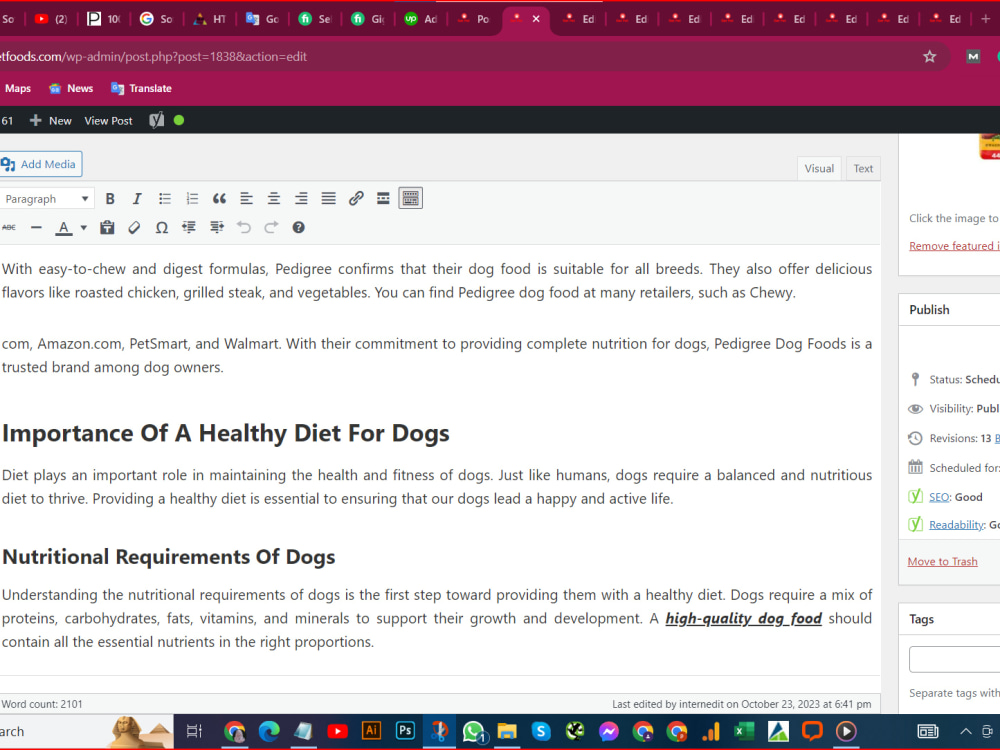Open the text color dropdown arrow
Image resolution: width=1000 pixels, height=750 pixels.
tap(84, 228)
